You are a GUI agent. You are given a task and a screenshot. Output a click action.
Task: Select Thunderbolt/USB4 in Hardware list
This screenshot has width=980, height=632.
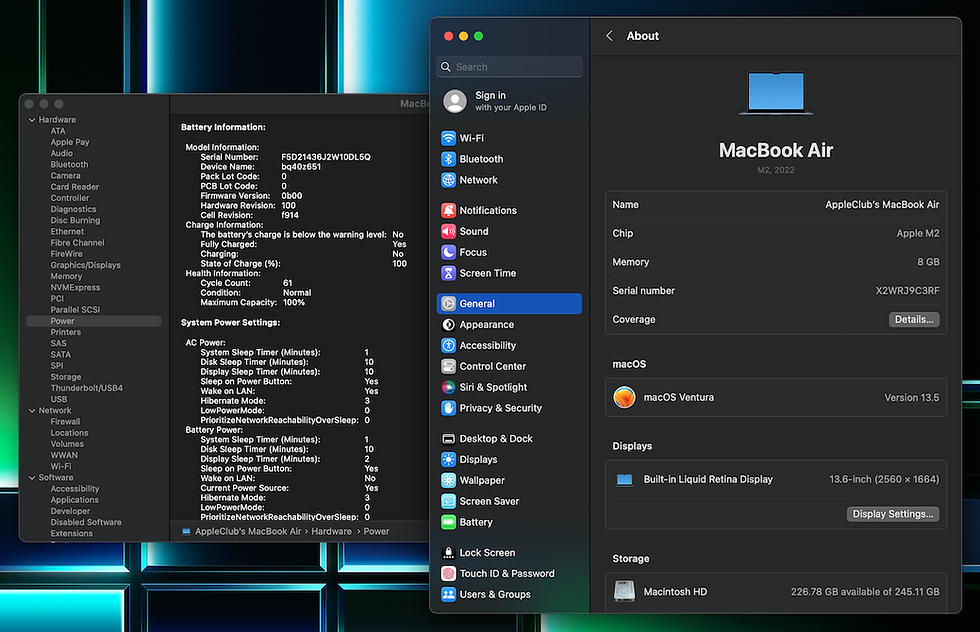pos(87,388)
